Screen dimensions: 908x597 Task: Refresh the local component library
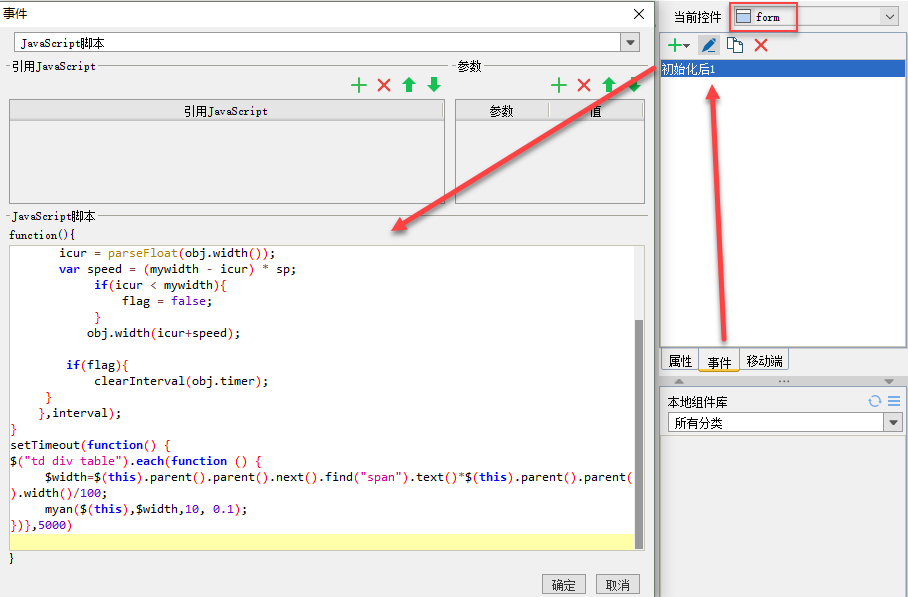tap(874, 401)
